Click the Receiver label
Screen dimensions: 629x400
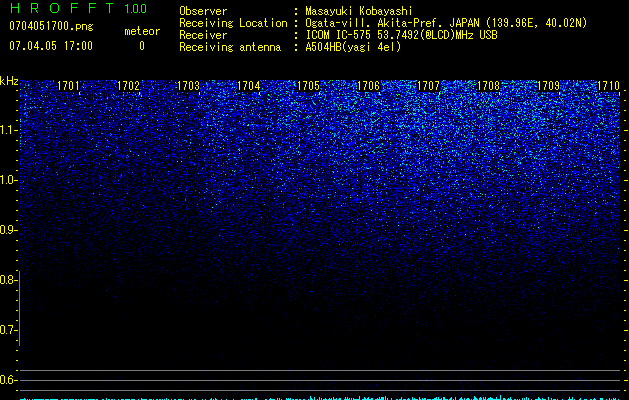203,35
